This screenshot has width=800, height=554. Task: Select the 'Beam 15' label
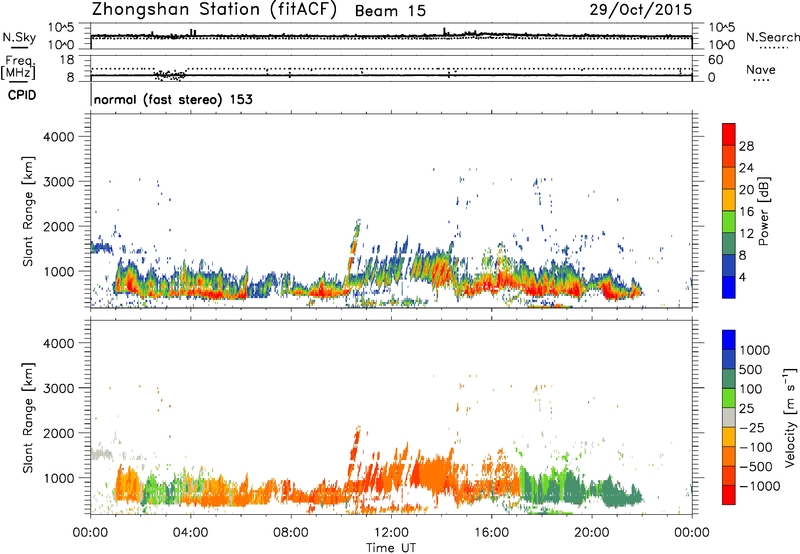click(390, 11)
